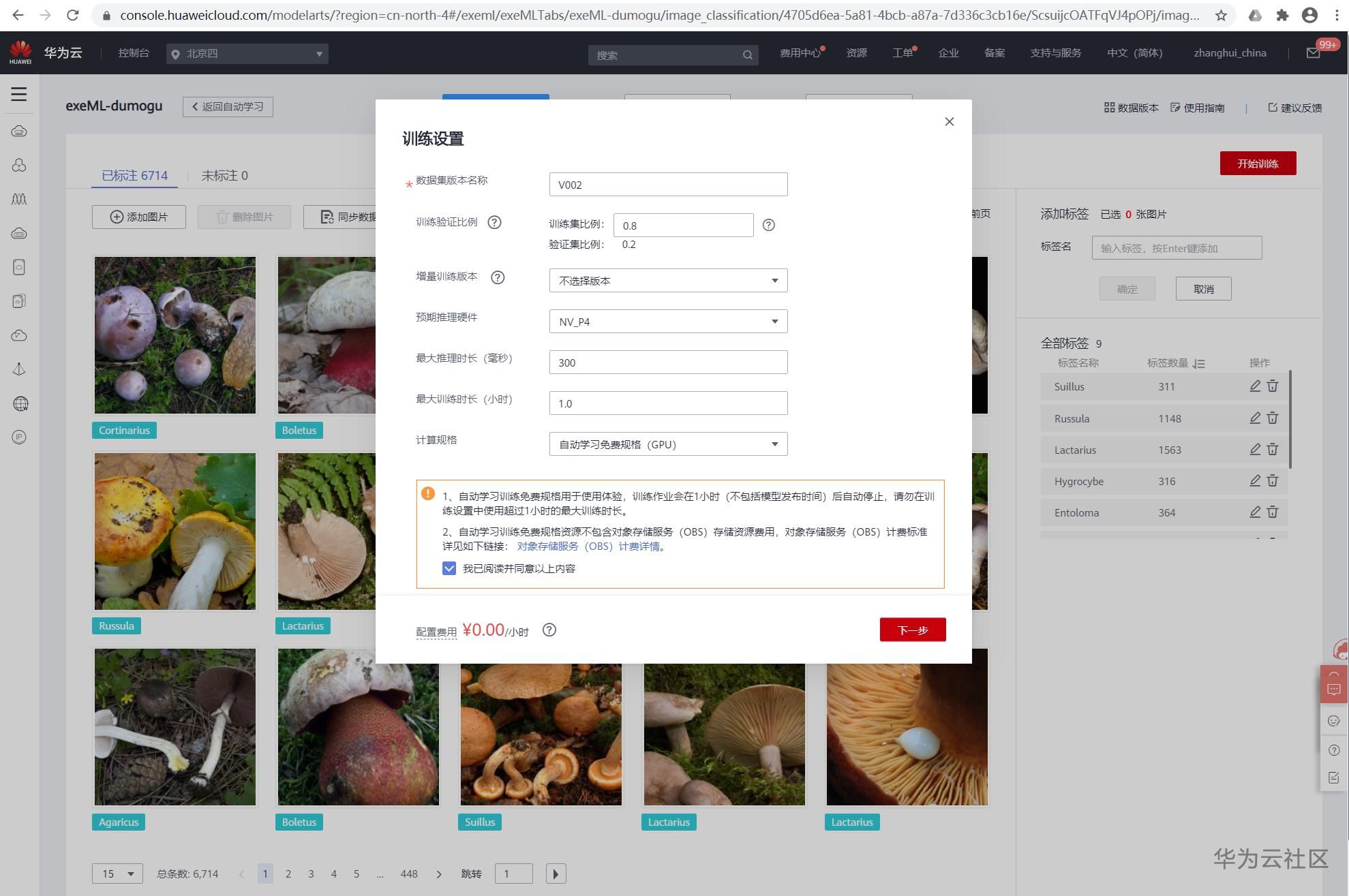
Task: Delete the Russula label
Action: point(1273,418)
